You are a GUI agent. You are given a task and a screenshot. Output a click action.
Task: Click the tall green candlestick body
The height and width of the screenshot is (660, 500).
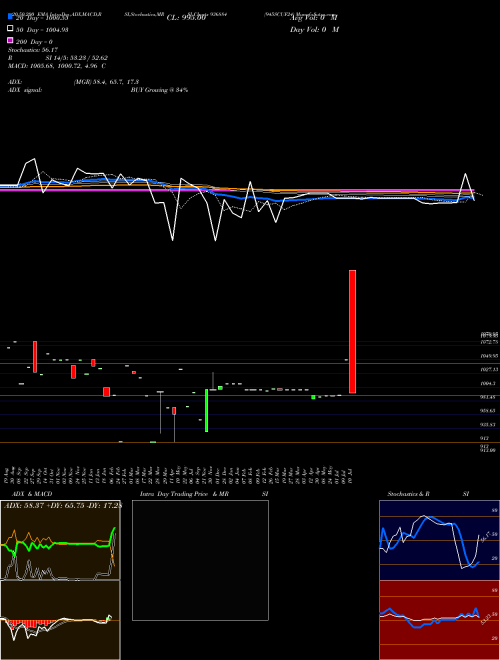(206, 410)
